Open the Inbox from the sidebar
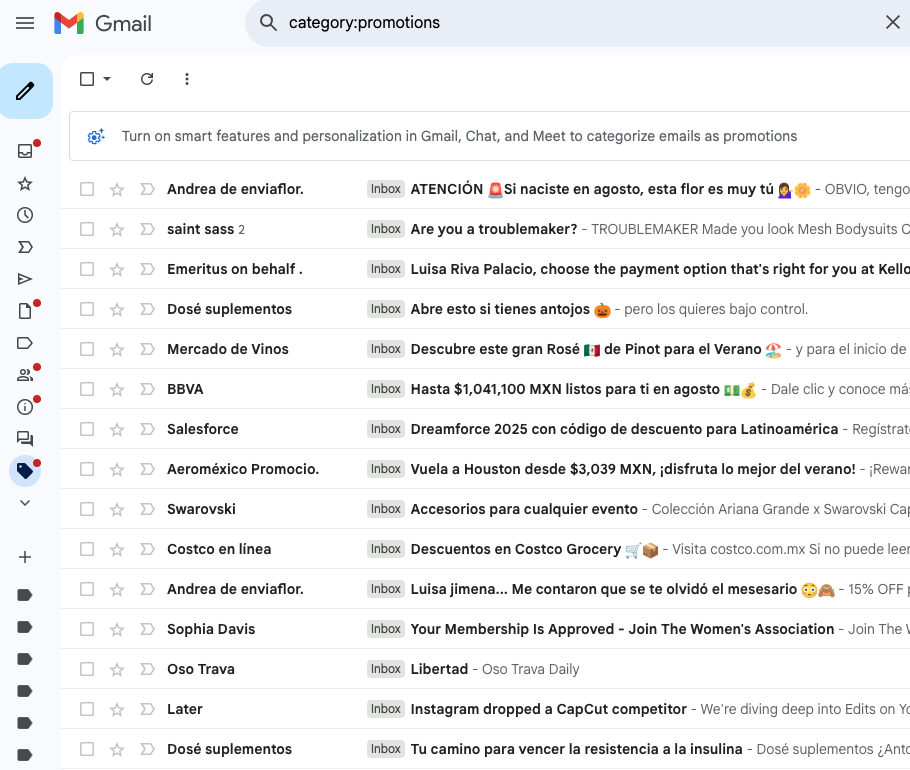910x770 pixels. pyautogui.click(x=25, y=151)
